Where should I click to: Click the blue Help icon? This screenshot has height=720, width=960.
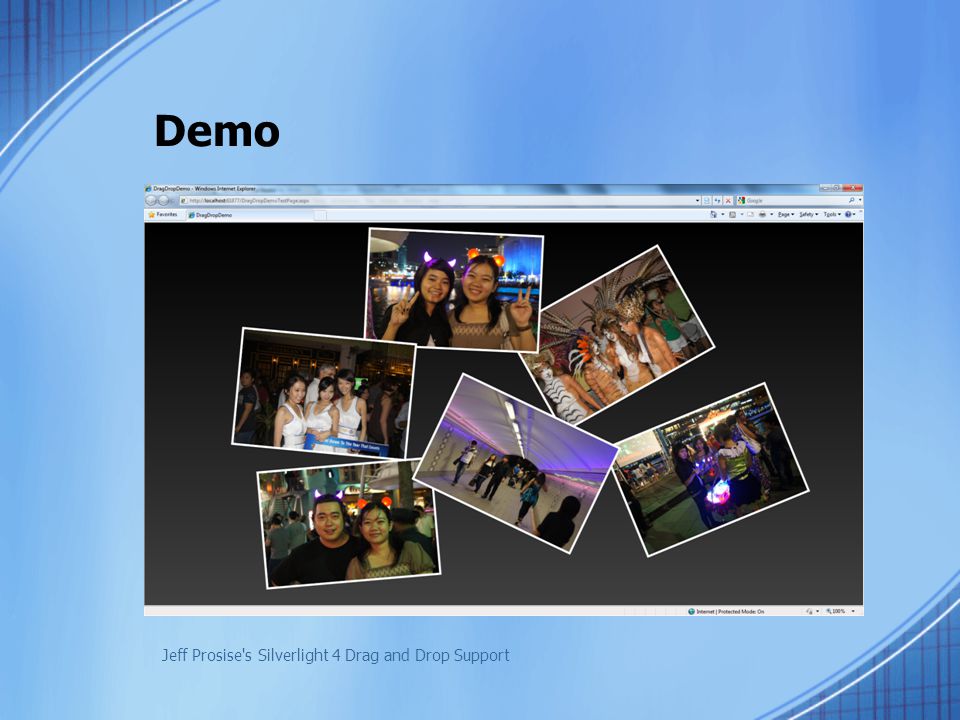[848, 214]
